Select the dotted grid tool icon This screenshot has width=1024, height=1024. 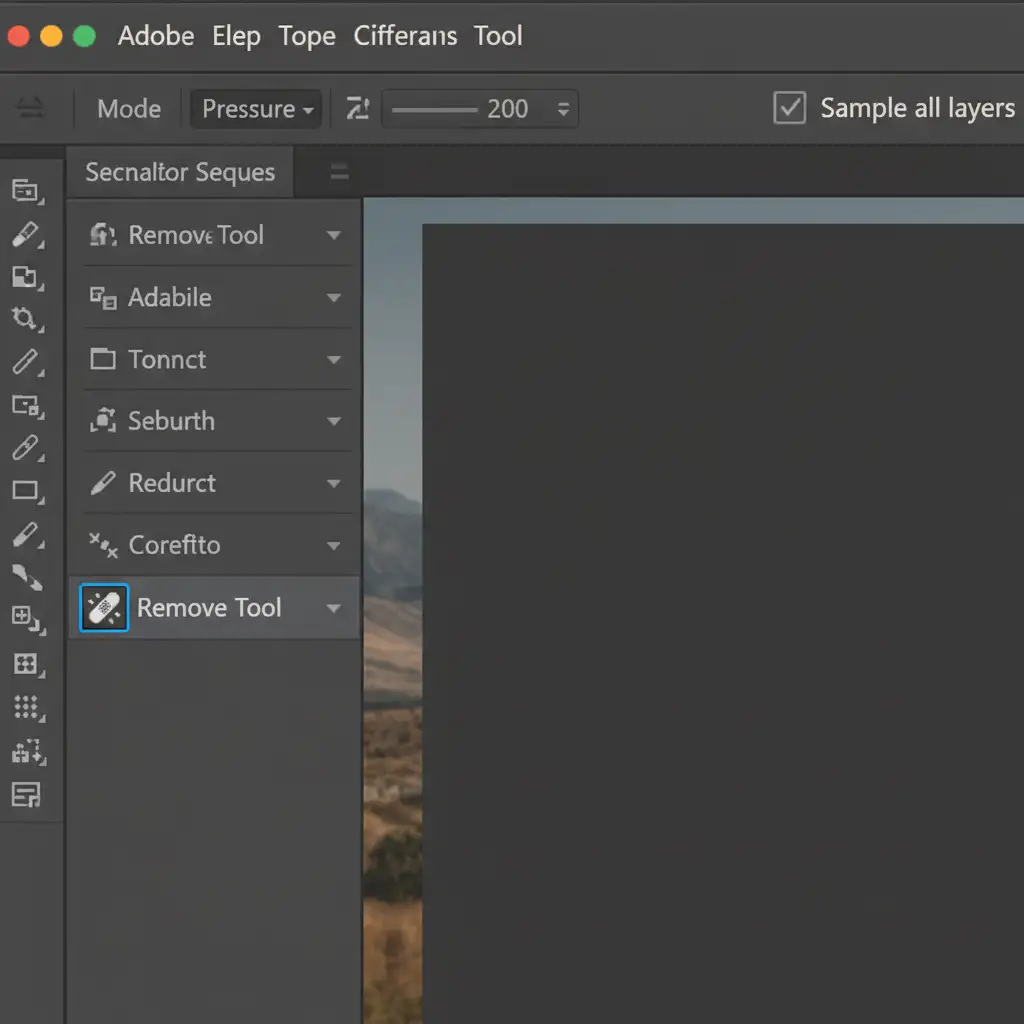coord(25,707)
